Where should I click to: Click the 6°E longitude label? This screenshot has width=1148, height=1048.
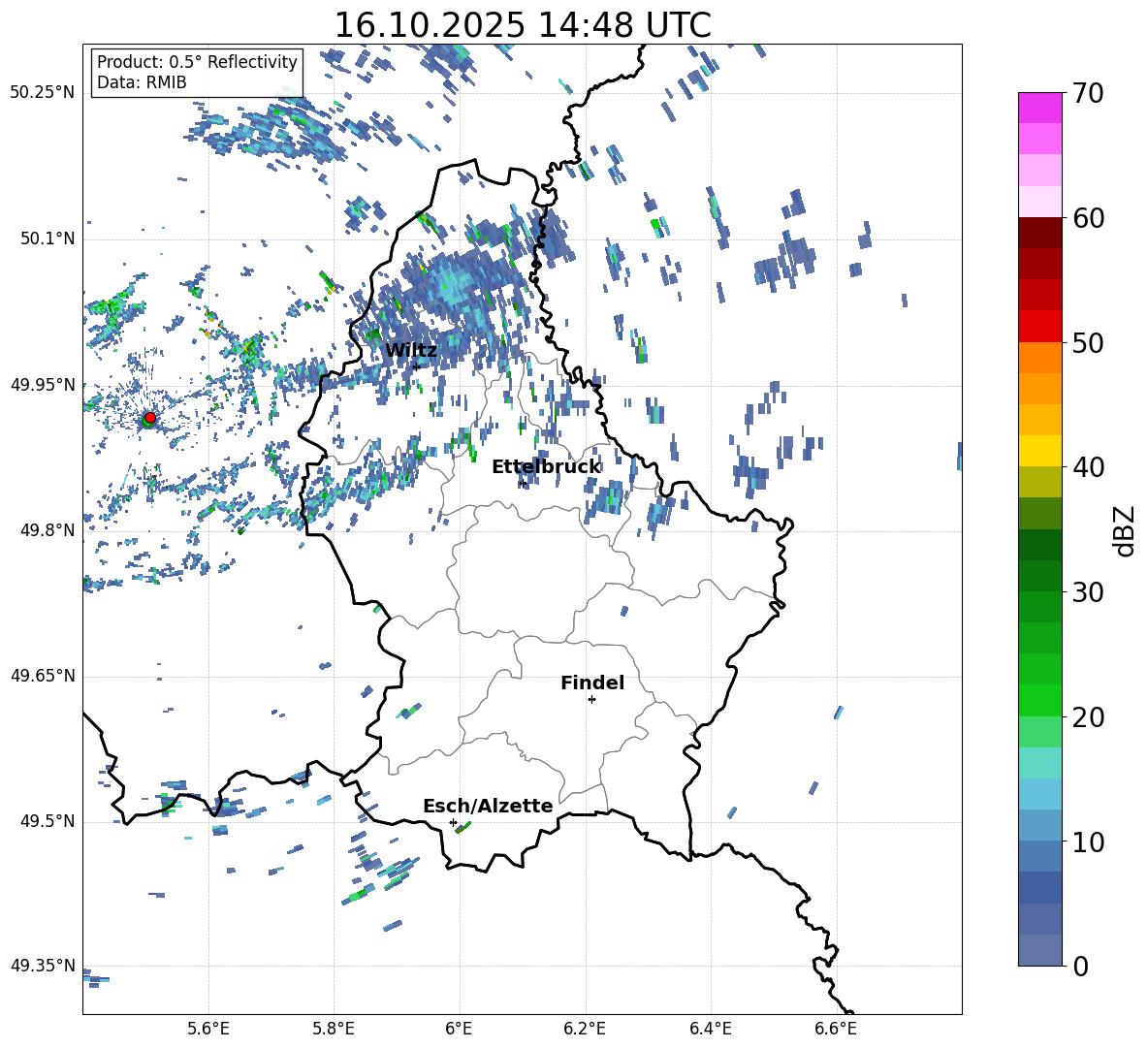pos(459,1029)
